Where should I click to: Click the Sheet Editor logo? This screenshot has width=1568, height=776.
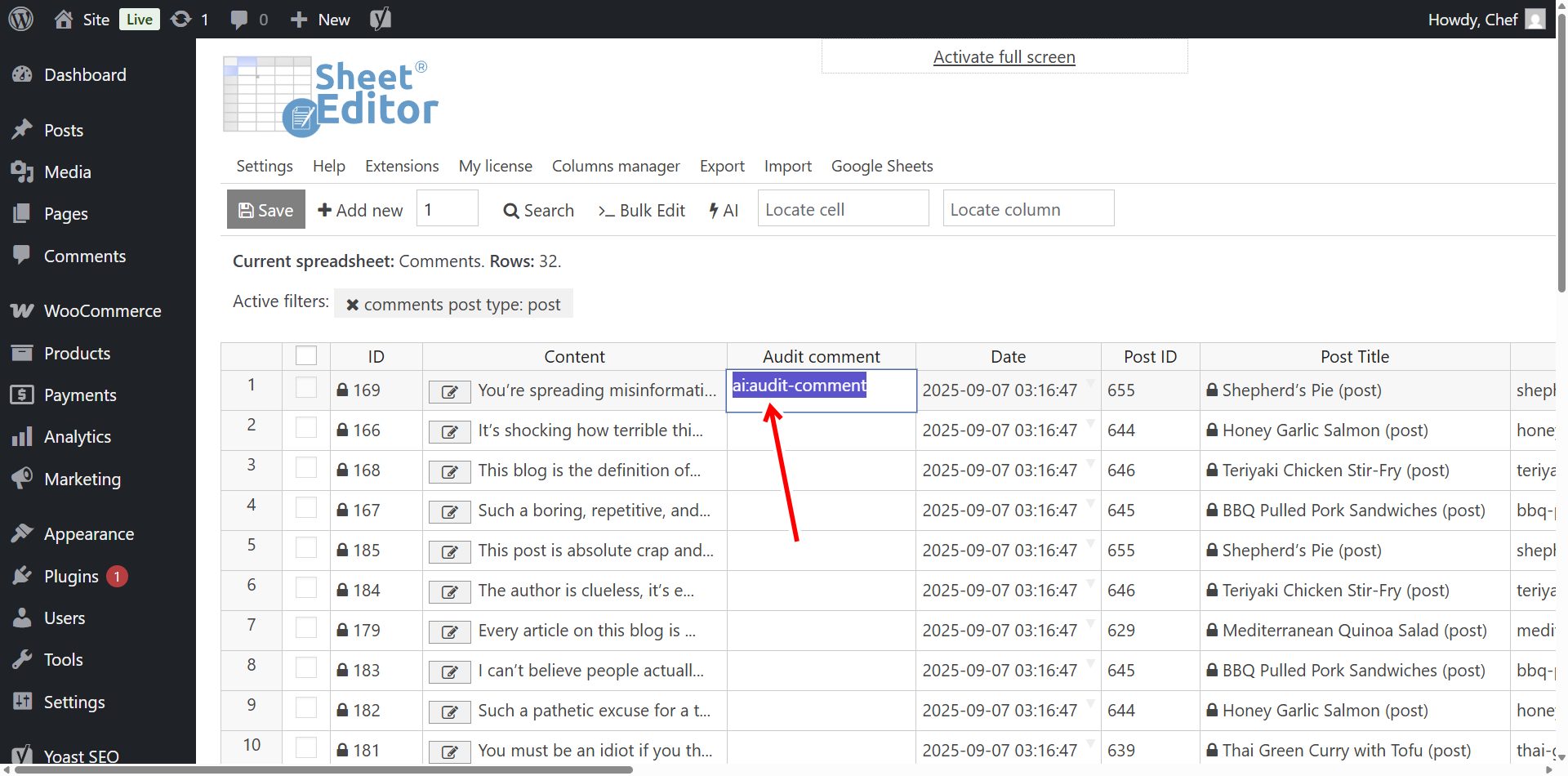[x=331, y=96]
